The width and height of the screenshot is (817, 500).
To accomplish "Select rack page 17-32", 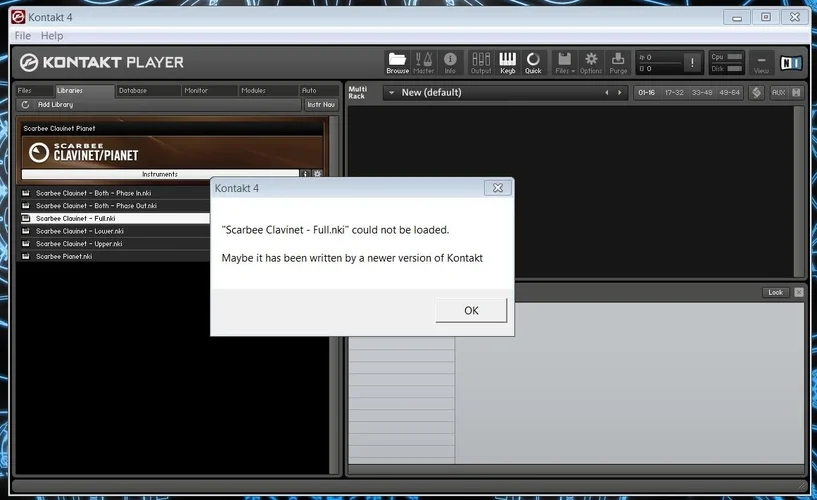I will (x=674, y=93).
